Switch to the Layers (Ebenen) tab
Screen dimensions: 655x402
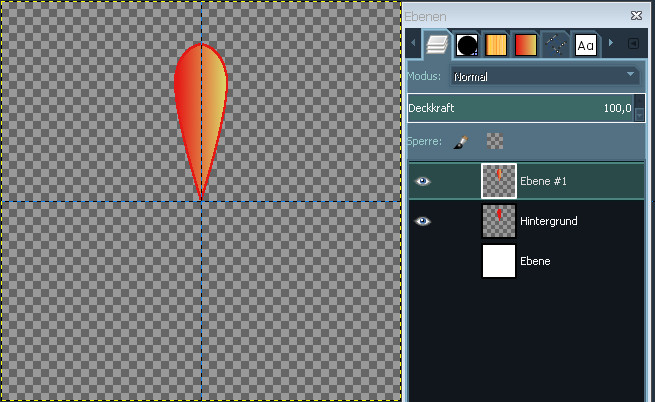pos(436,44)
